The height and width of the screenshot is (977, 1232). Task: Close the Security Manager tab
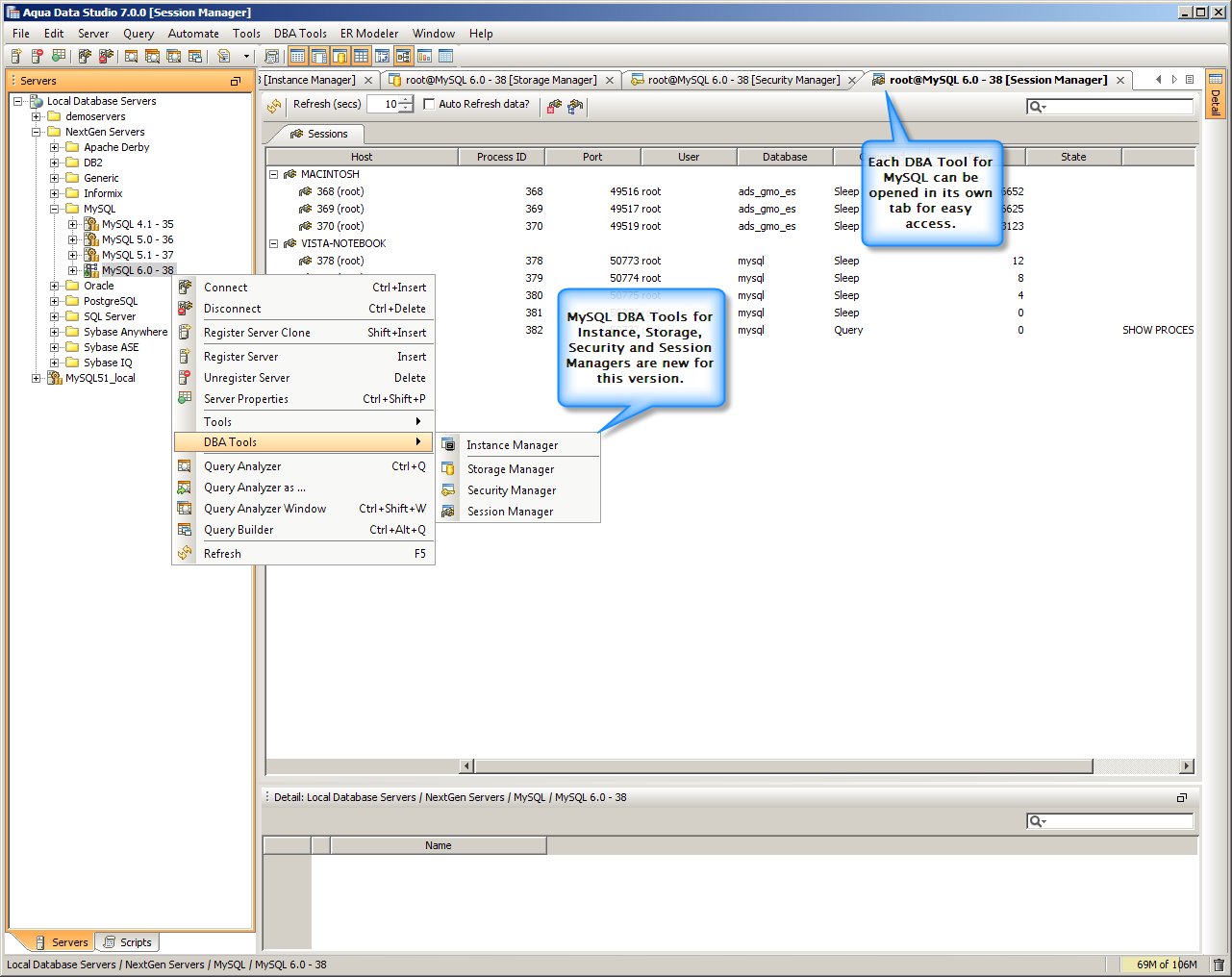852,81
